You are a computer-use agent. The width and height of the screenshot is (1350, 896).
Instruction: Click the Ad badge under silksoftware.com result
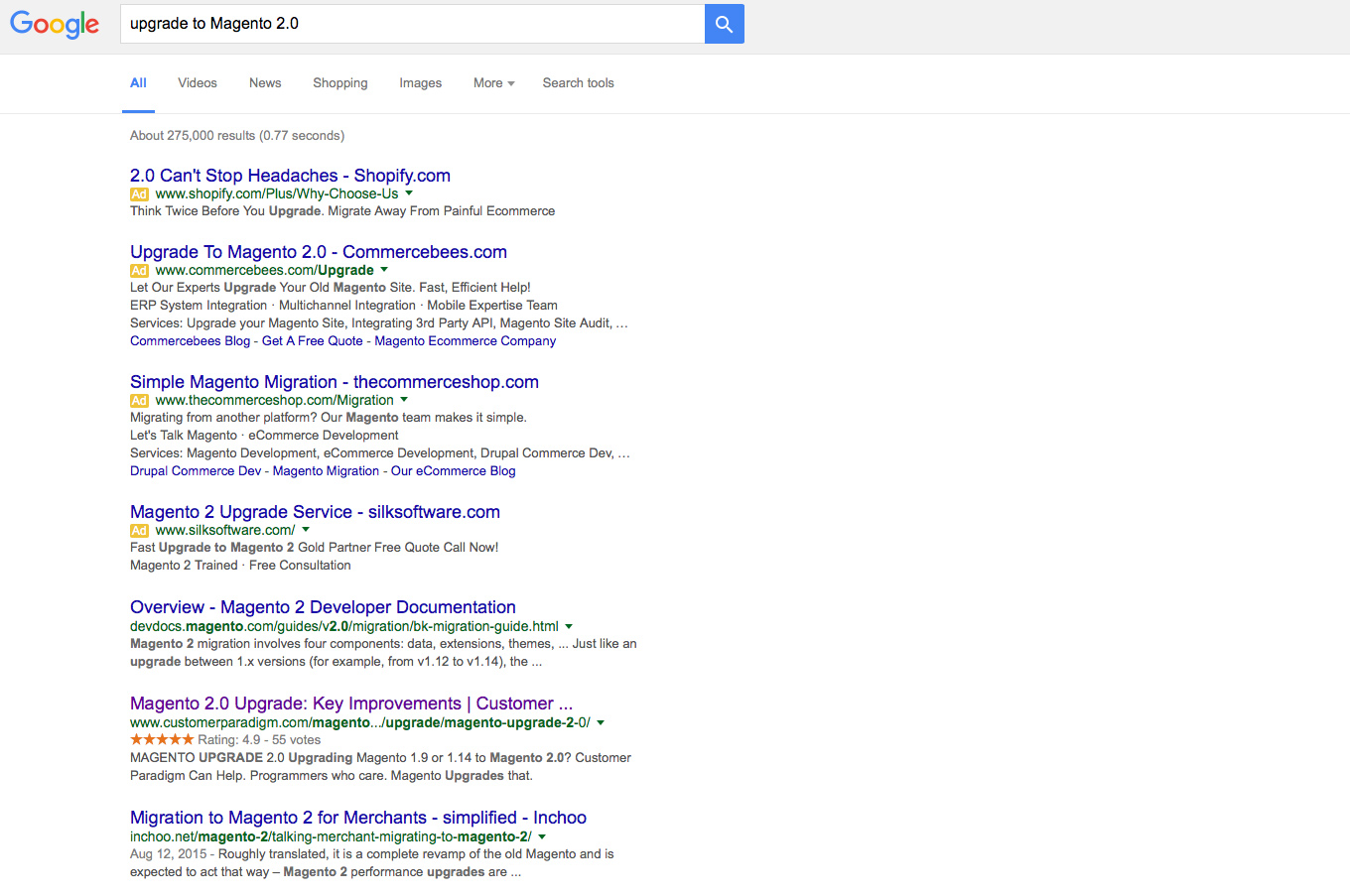pyautogui.click(x=139, y=531)
